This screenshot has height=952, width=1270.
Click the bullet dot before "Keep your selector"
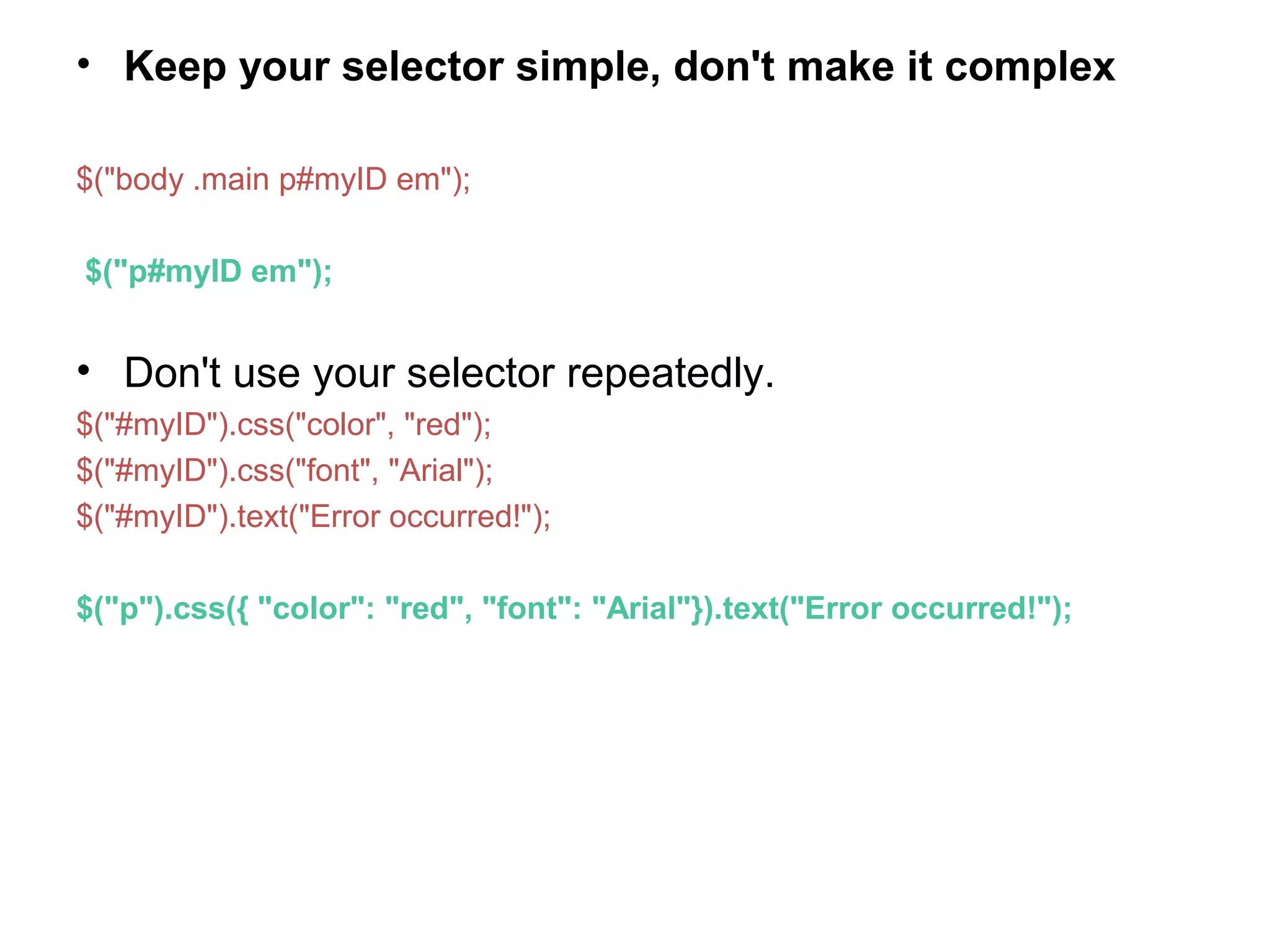pyautogui.click(x=84, y=64)
